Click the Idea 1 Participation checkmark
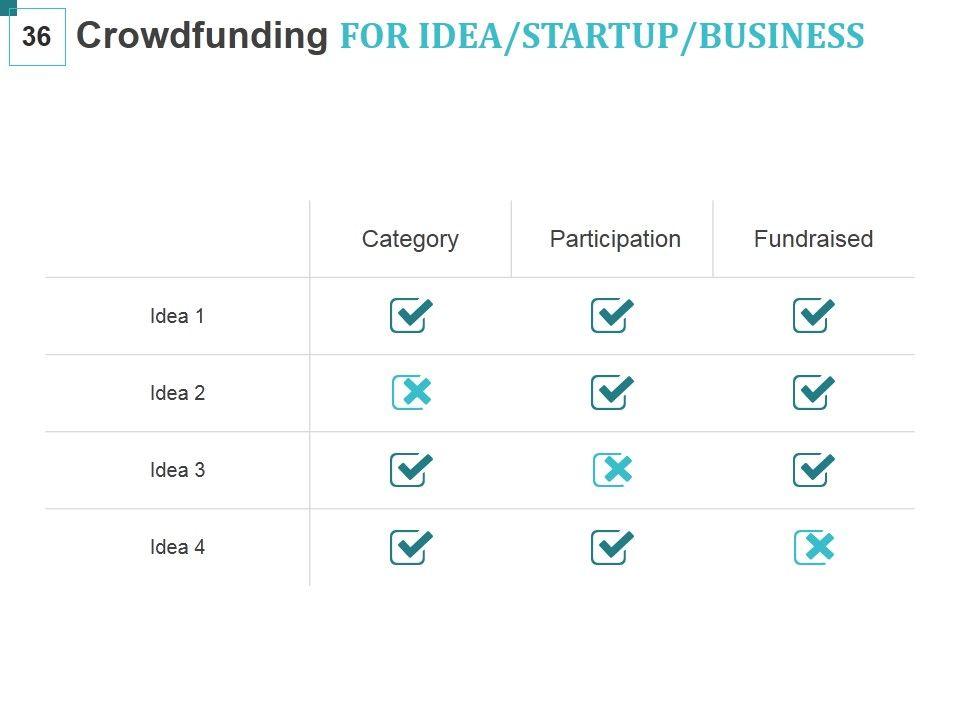The width and height of the screenshot is (960, 720). (612, 316)
